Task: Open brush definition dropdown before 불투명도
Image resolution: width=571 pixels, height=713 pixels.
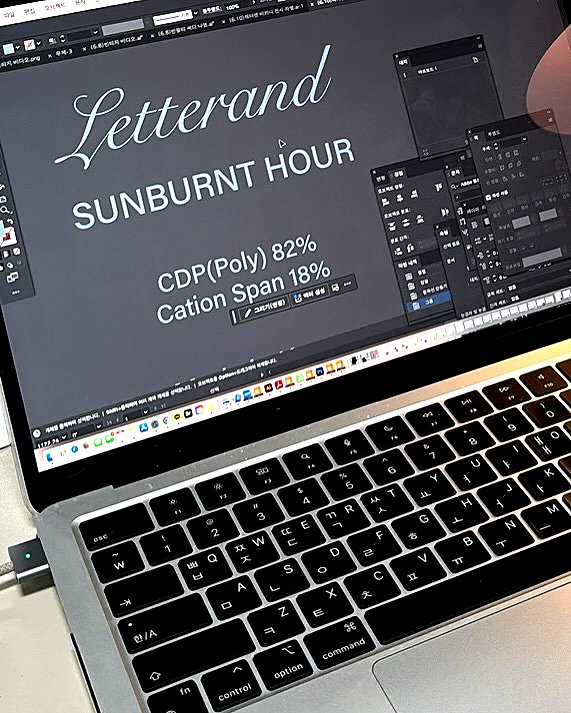Action: 195,13
